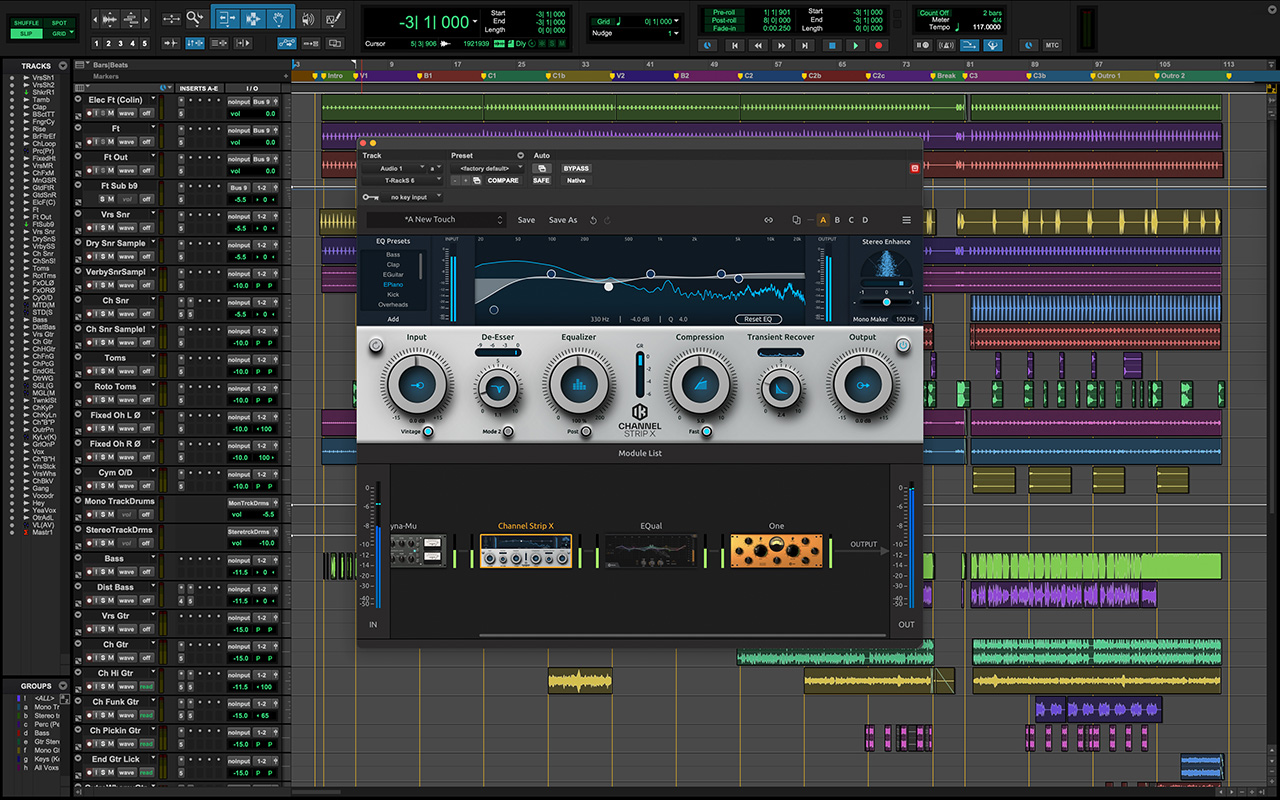Click the metronome icon near the Nudge field

click(619, 22)
